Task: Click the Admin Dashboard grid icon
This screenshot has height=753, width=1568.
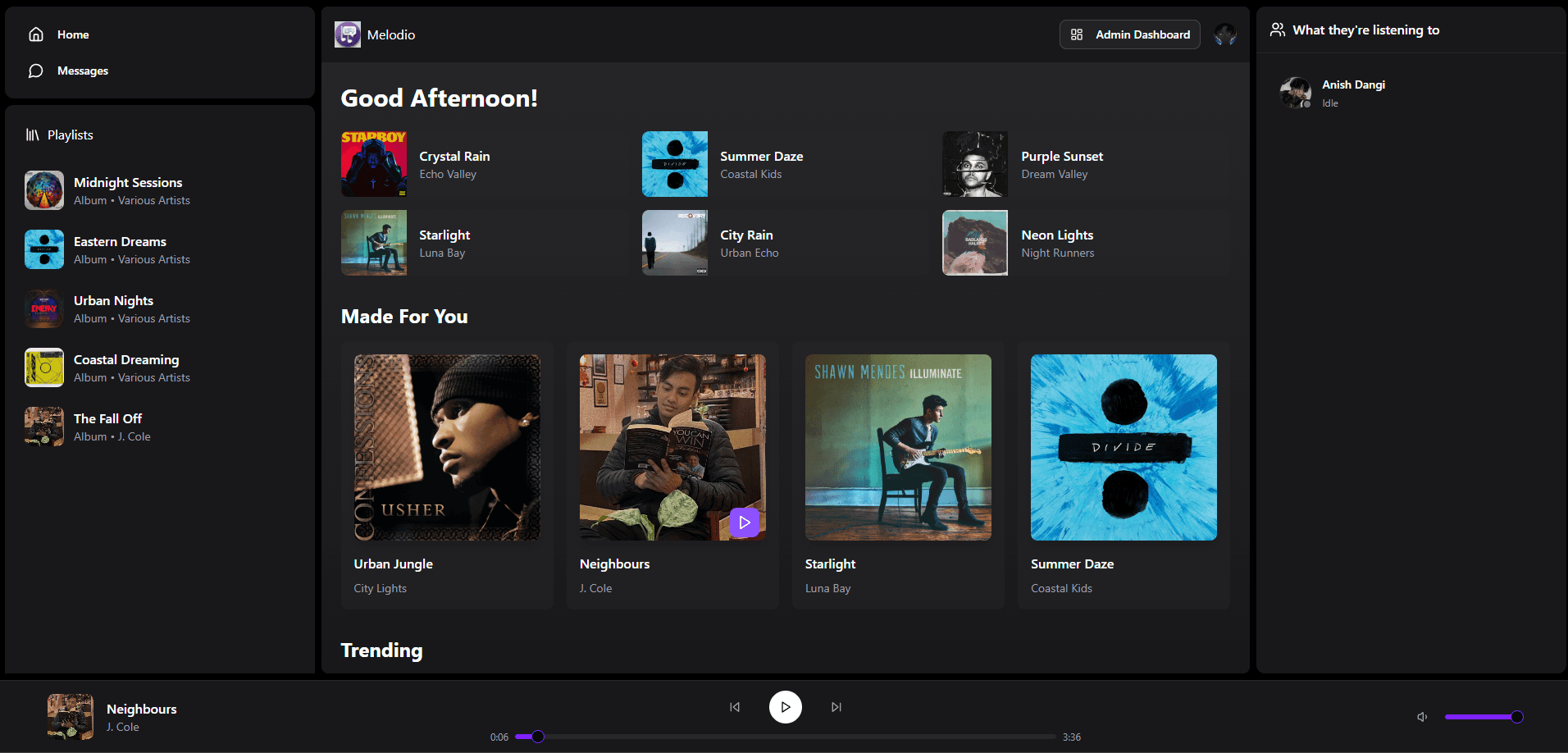Action: click(1077, 34)
